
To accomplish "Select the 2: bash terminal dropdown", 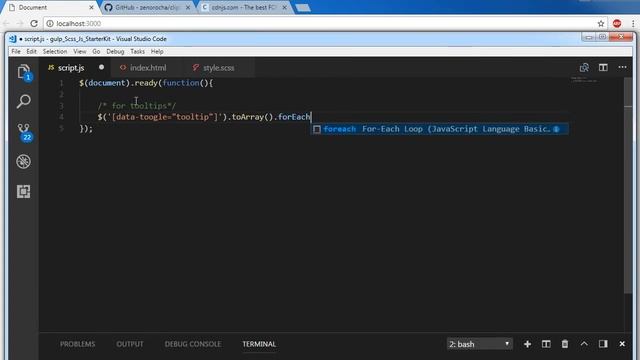I will (480, 344).
